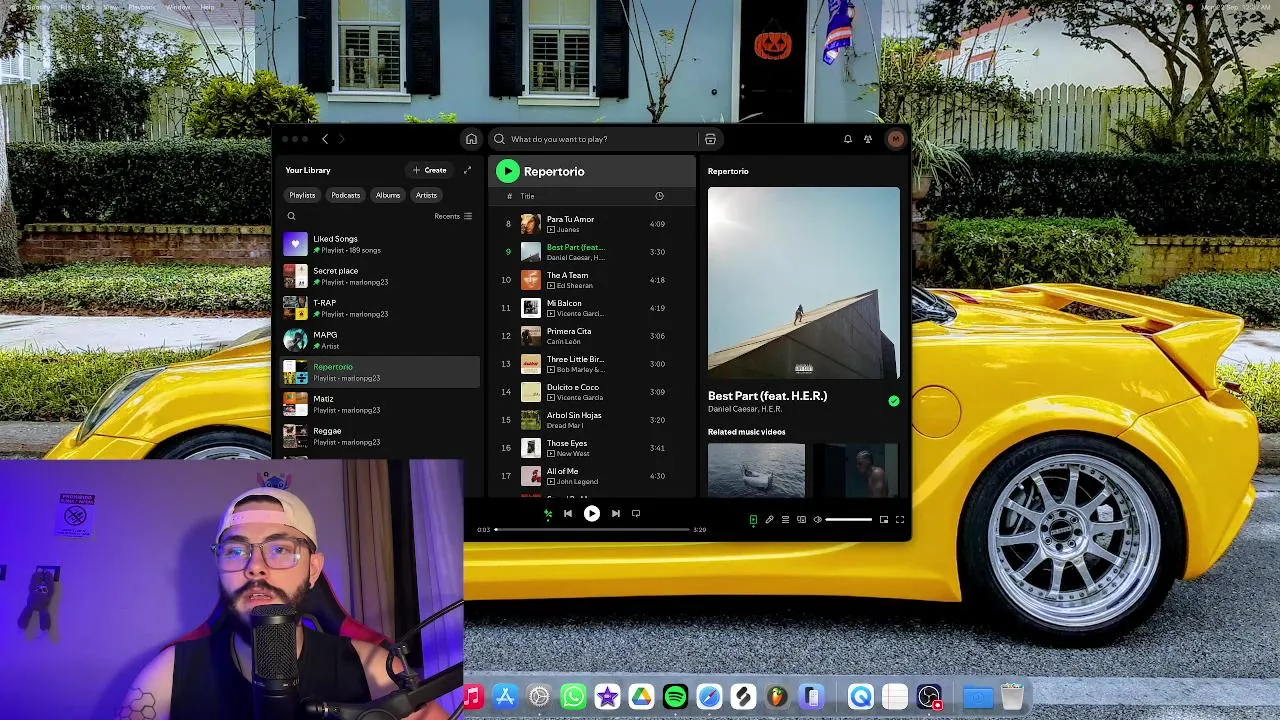Open WhatsApp from the Dock
The height and width of the screenshot is (720, 1280).
click(573, 696)
